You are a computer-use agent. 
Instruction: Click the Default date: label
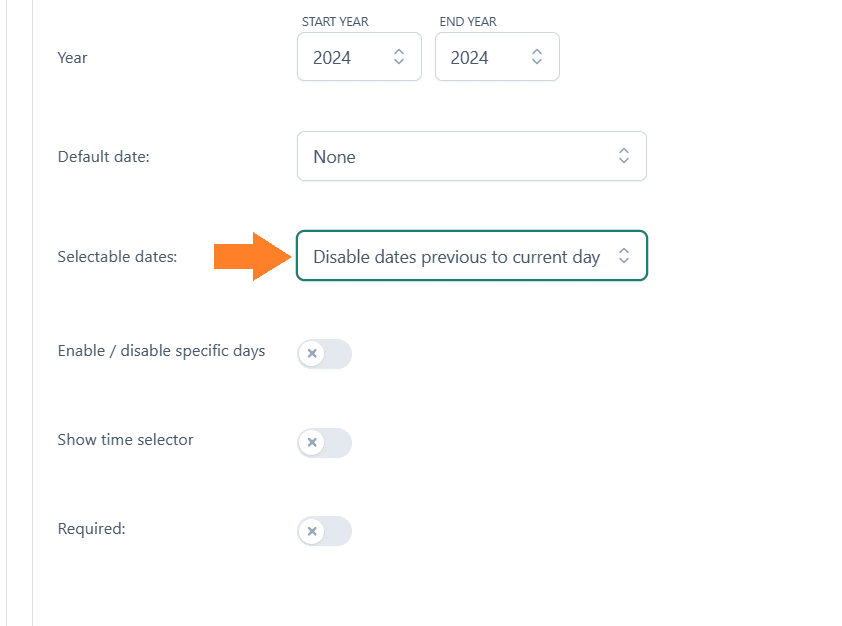click(x=104, y=157)
